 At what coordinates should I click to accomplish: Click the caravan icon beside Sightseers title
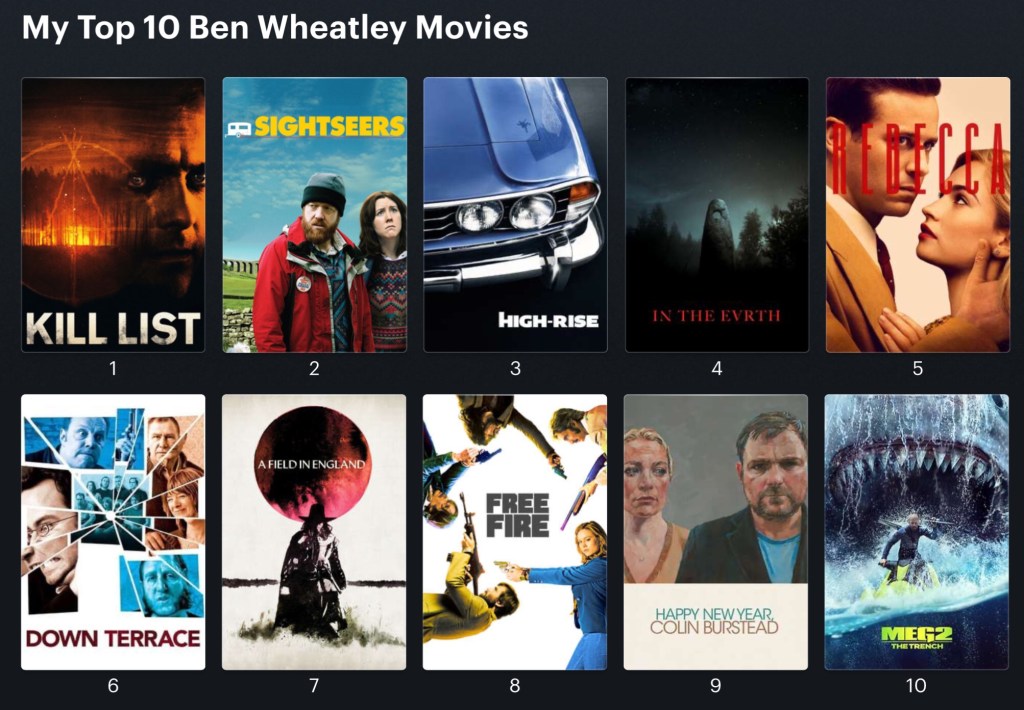point(238,129)
